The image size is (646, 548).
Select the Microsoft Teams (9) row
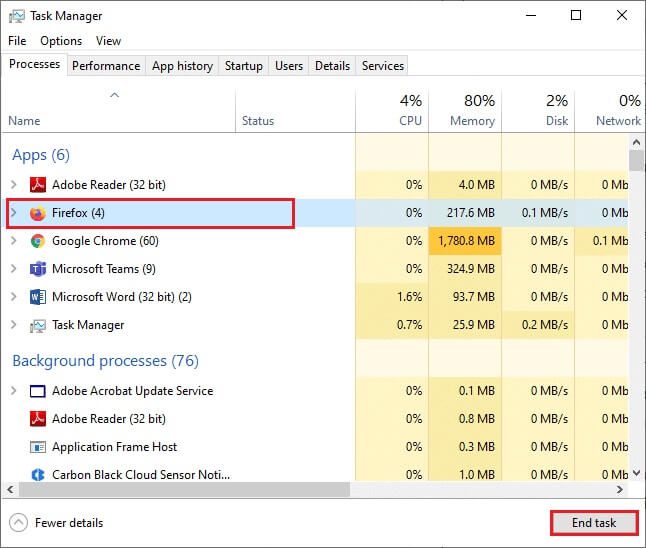(315, 269)
